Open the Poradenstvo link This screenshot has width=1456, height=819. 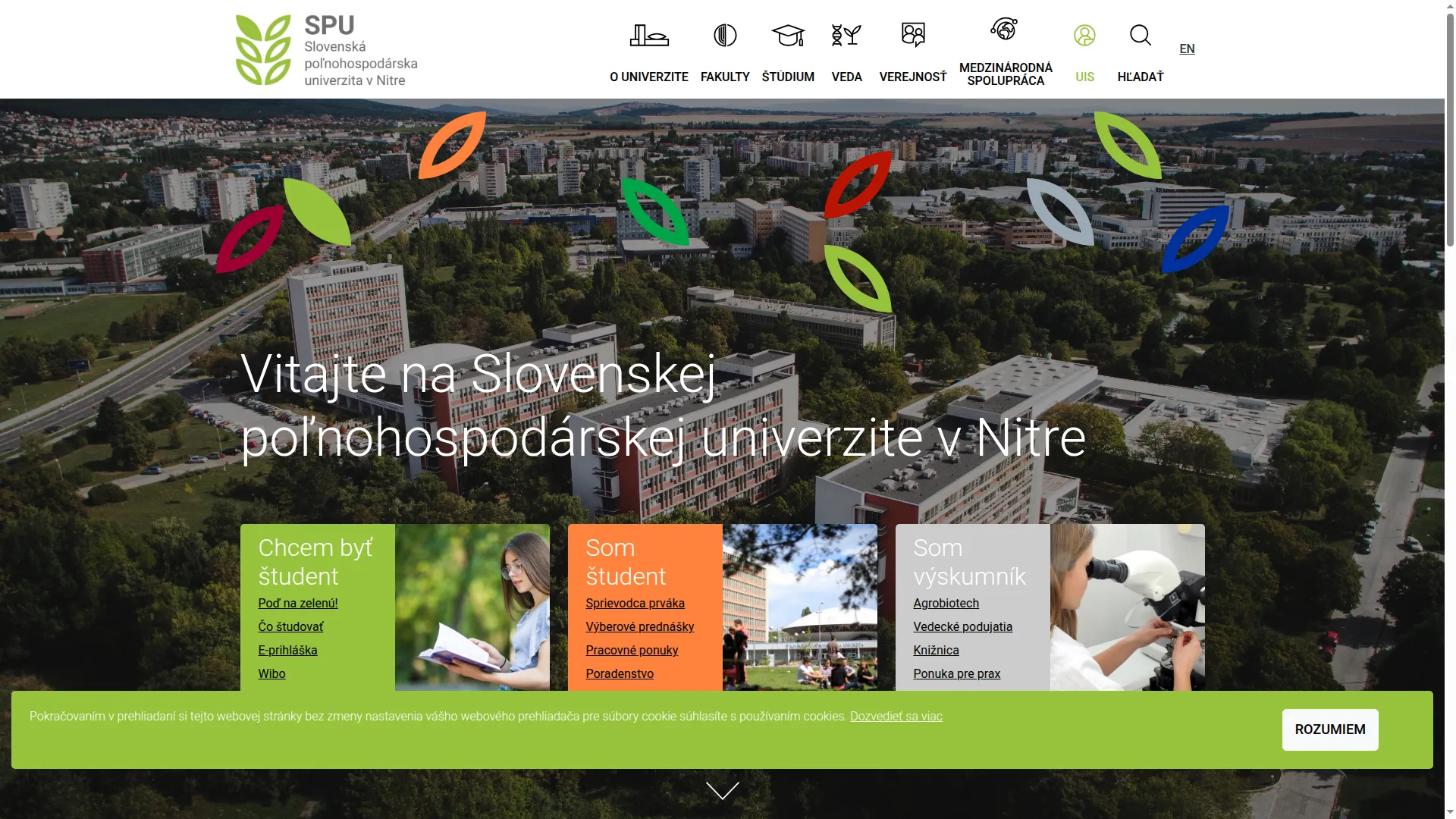[619, 673]
